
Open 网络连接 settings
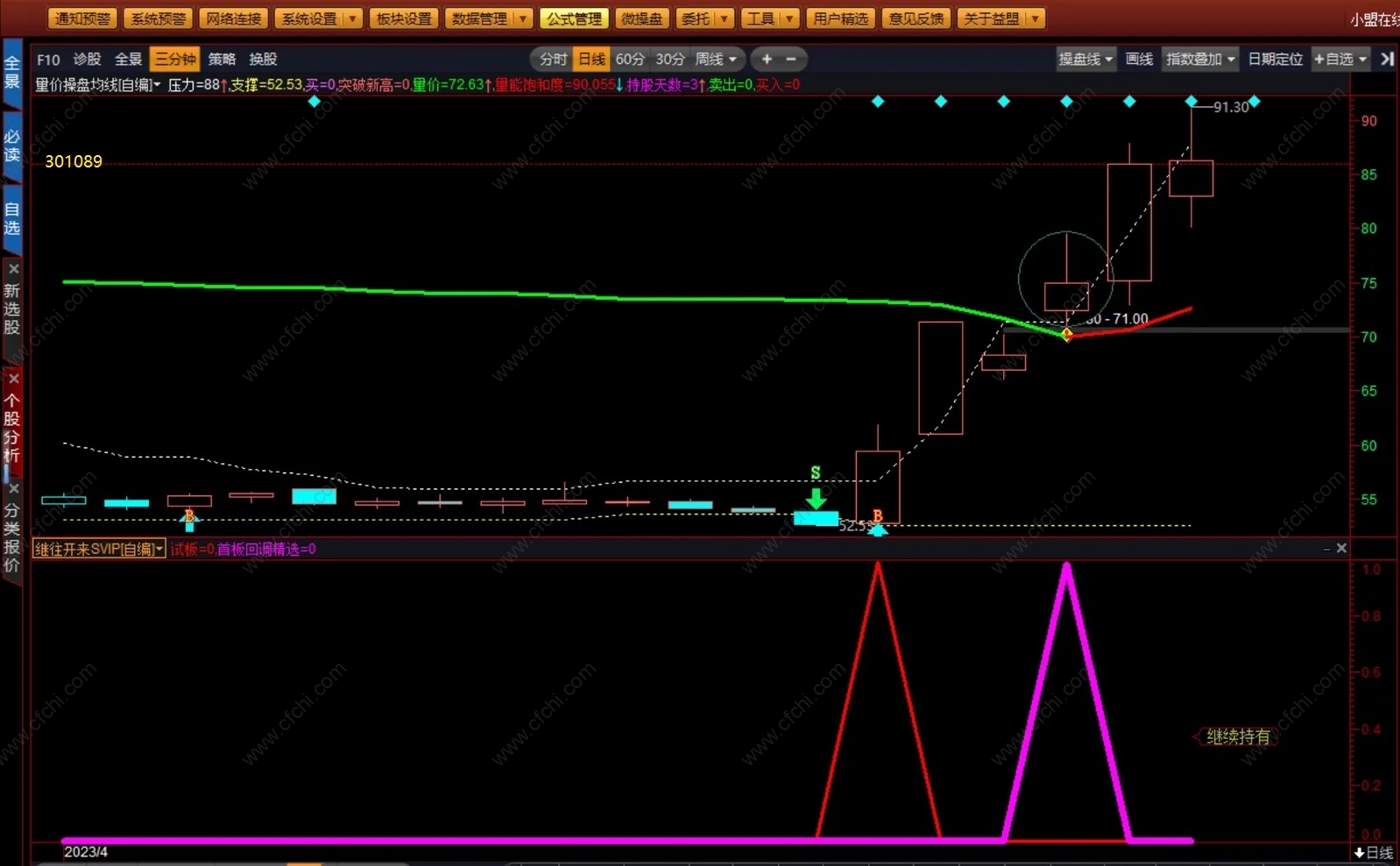(x=234, y=18)
